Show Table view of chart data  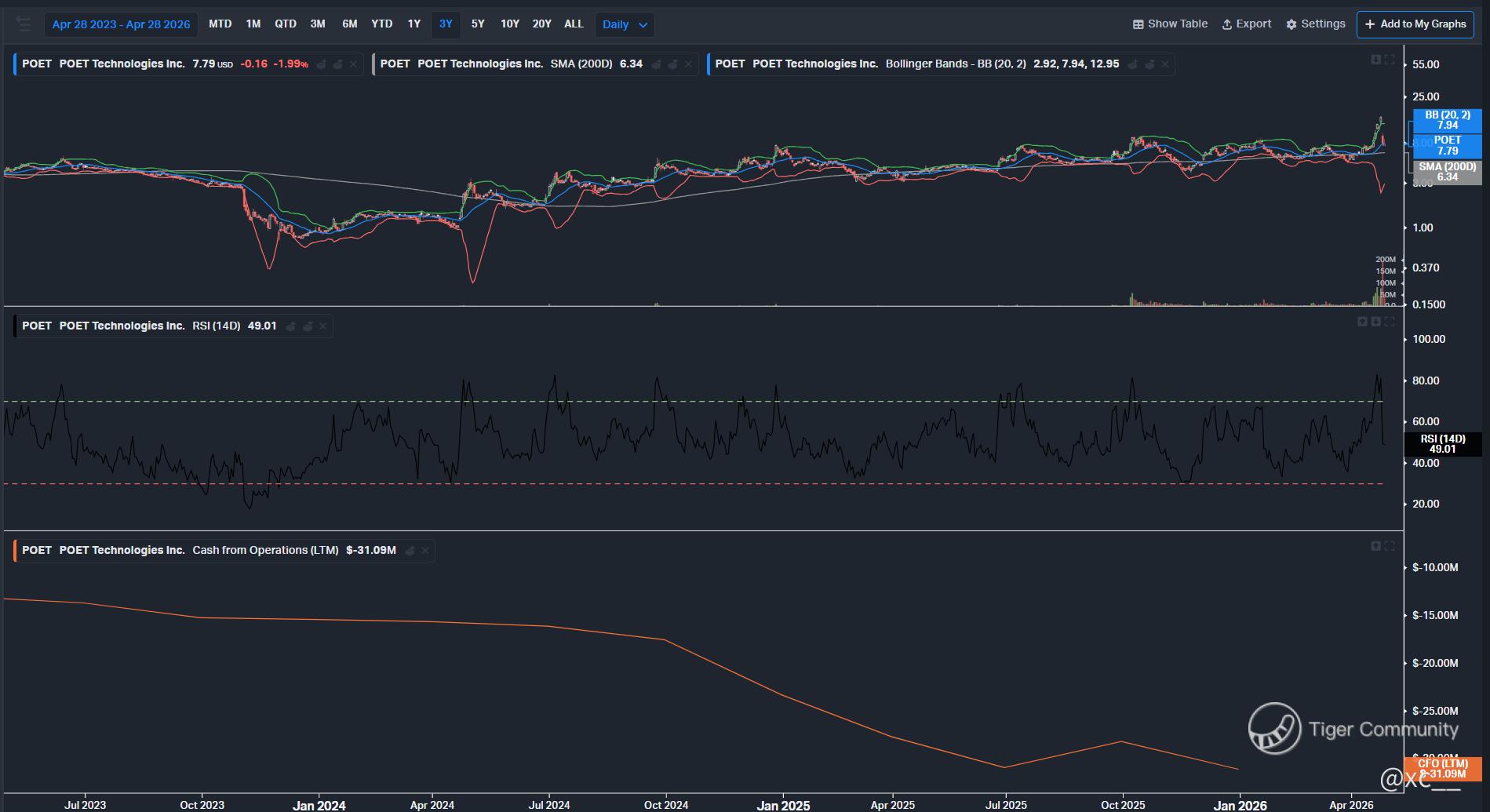click(1170, 24)
